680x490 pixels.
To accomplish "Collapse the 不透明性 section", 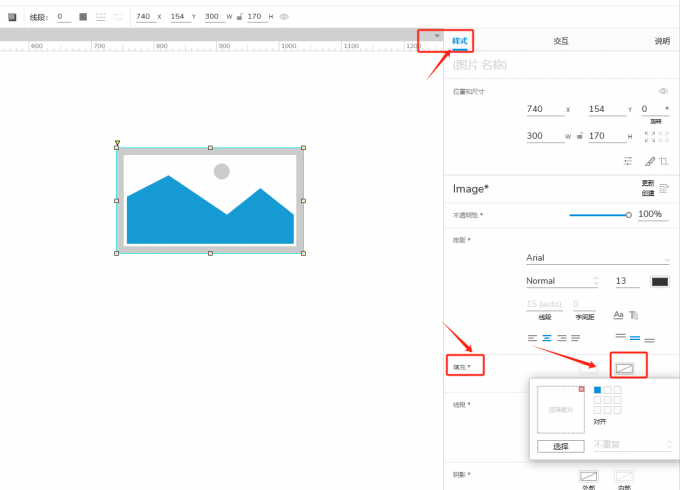I will click(x=468, y=215).
